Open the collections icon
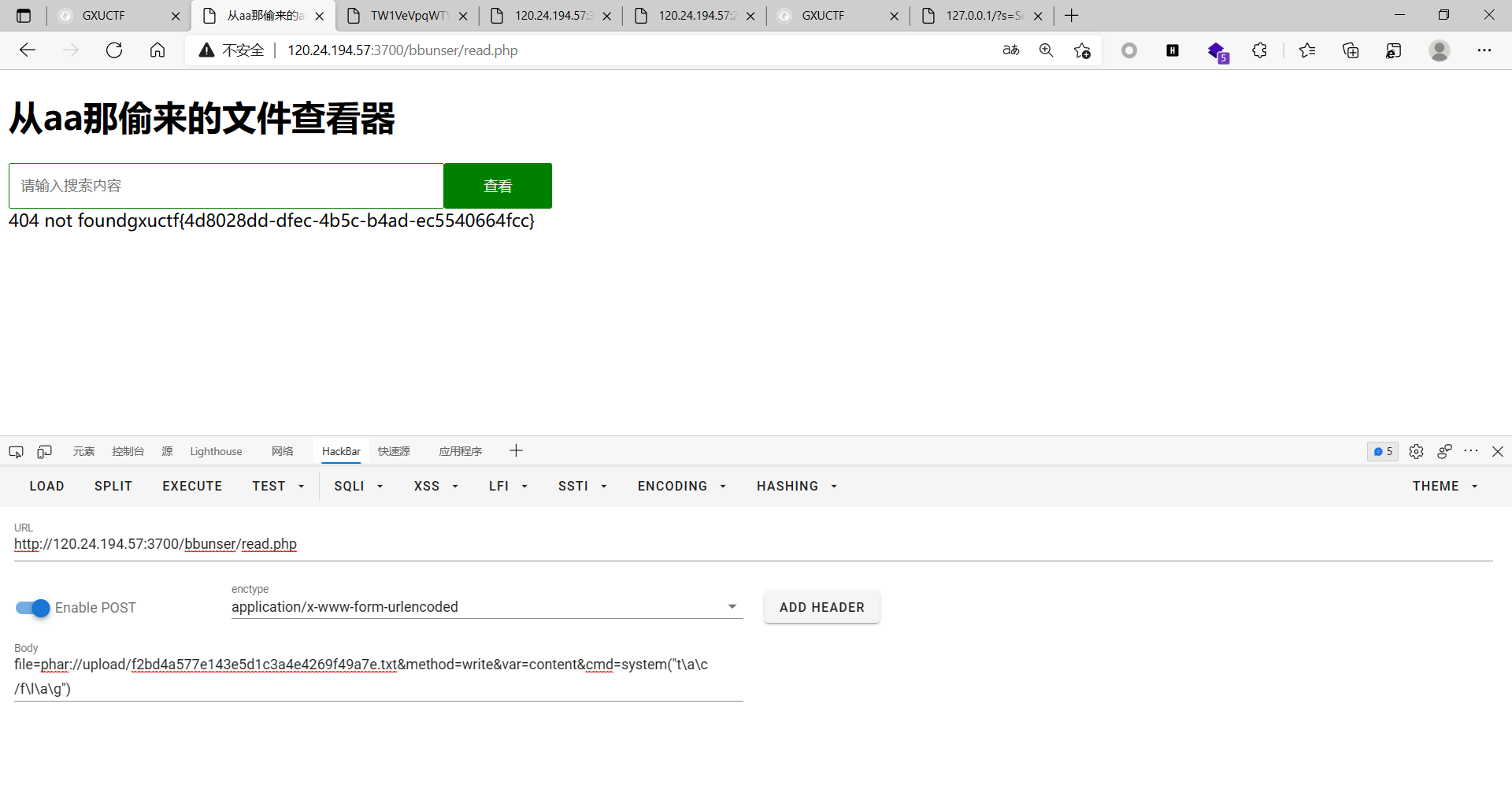The width and height of the screenshot is (1512, 811). pyautogui.click(x=1351, y=50)
